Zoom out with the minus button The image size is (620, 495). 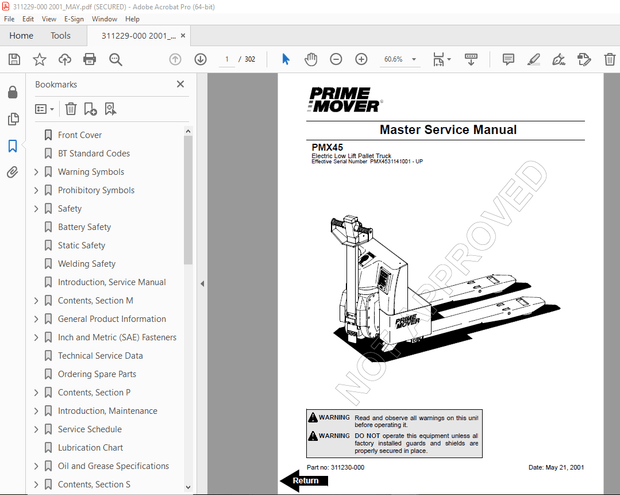[x=336, y=59]
